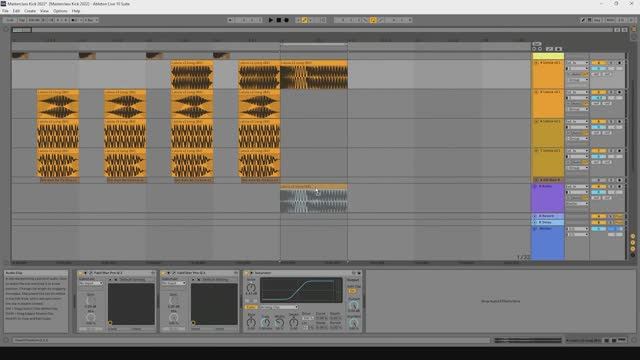The height and width of the screenshot is (360, 640).
Task: Toggle the metronome button
Action: pos(75,20)
